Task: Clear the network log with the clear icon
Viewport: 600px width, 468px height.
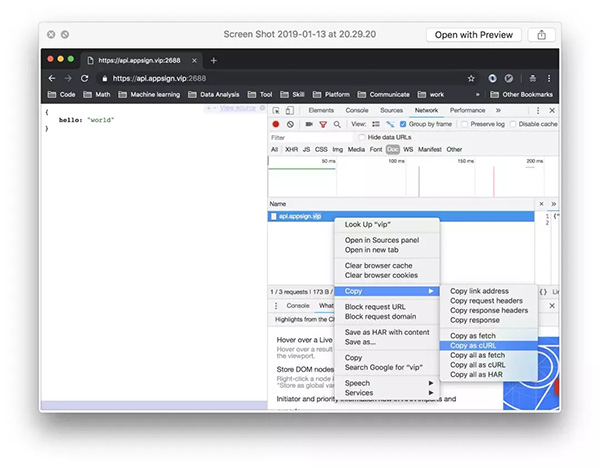Action: [x=291, y=124]
